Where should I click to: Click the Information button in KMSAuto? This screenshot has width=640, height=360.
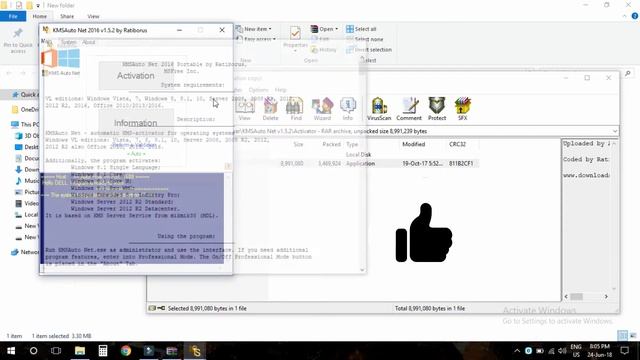tap(136, 123)
